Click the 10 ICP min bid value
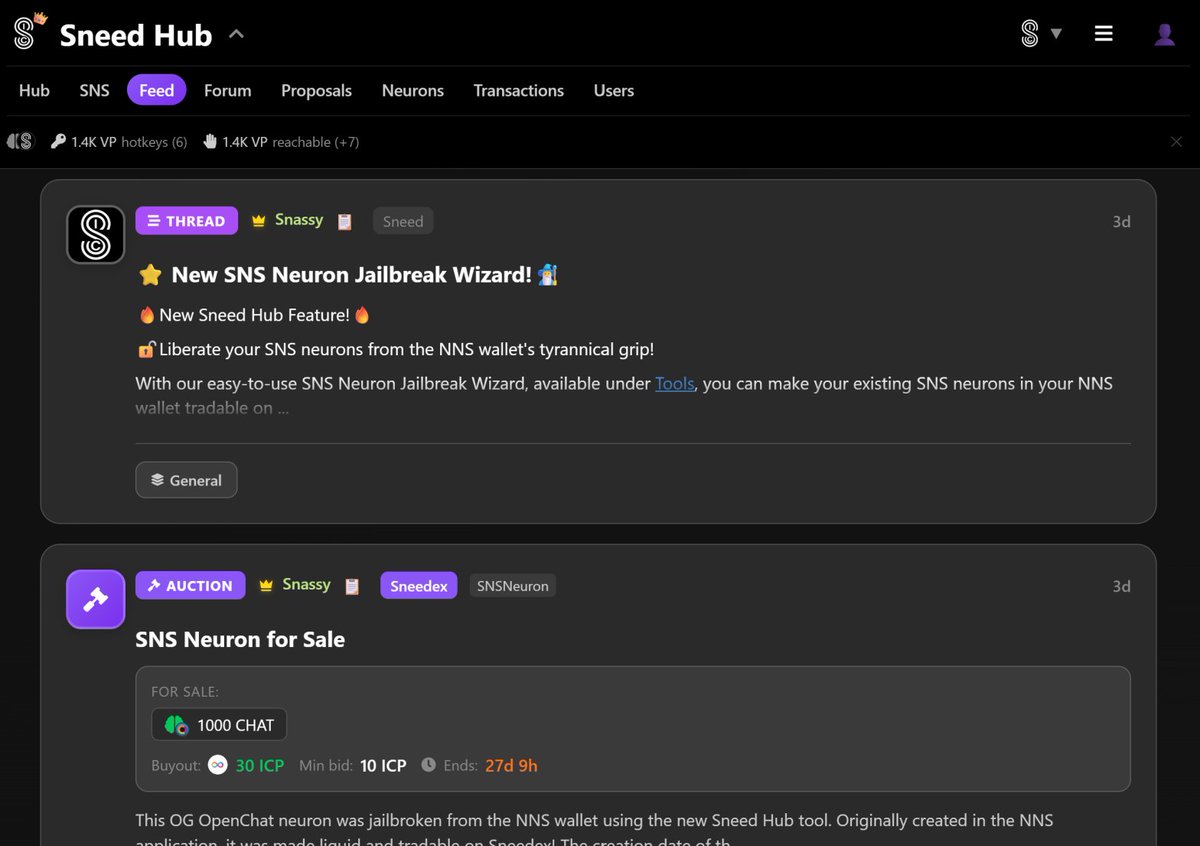 coord(383,765)
